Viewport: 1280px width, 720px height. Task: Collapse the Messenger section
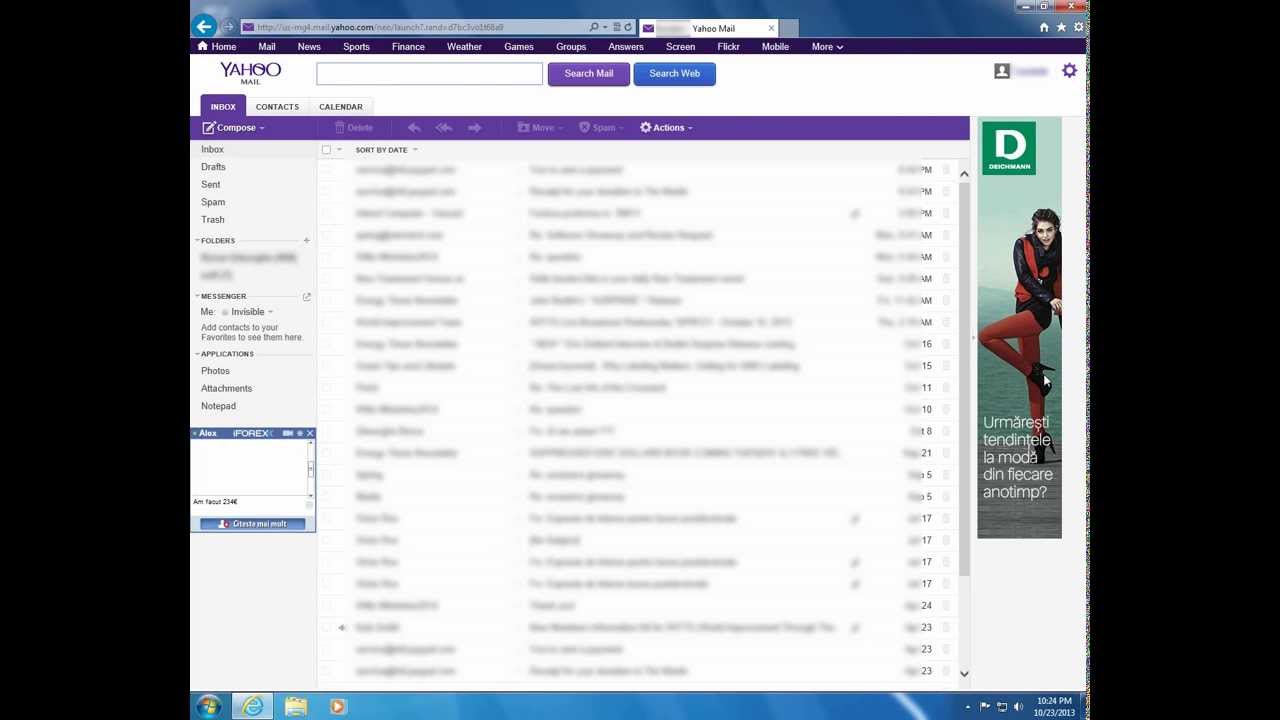pyautogui.click(x=197, y=296)
